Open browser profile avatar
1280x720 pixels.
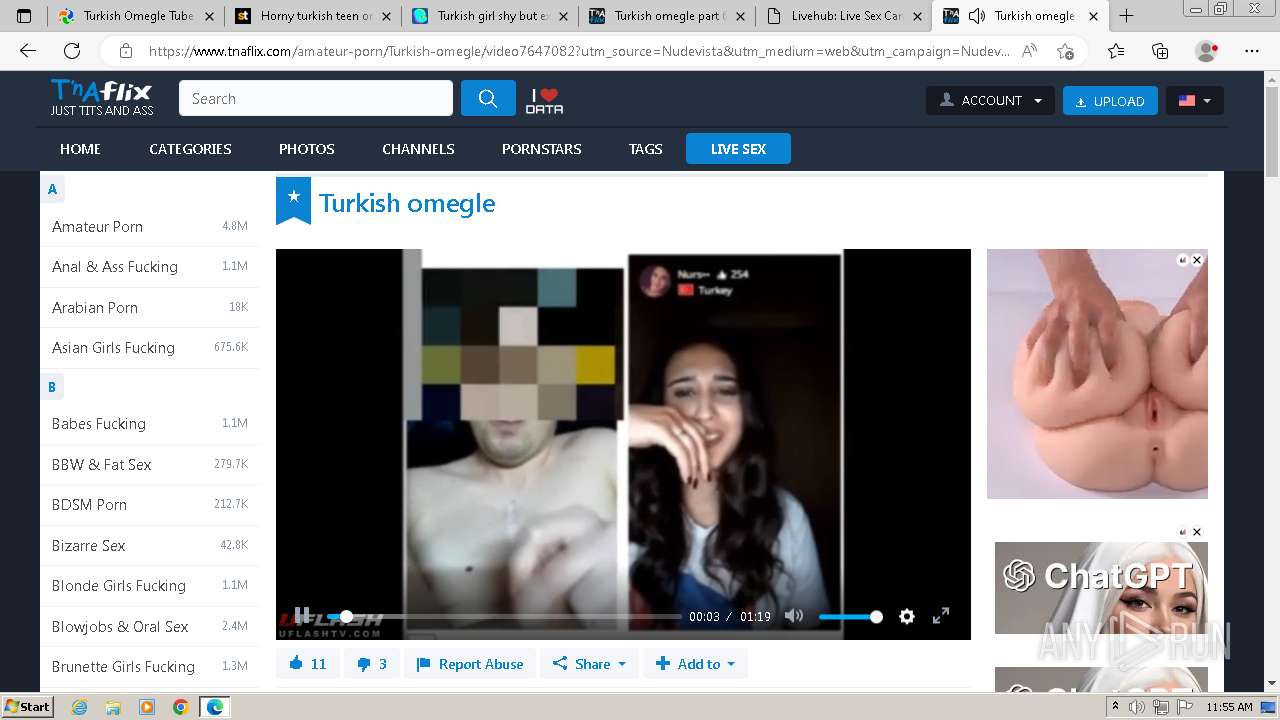1206,51
